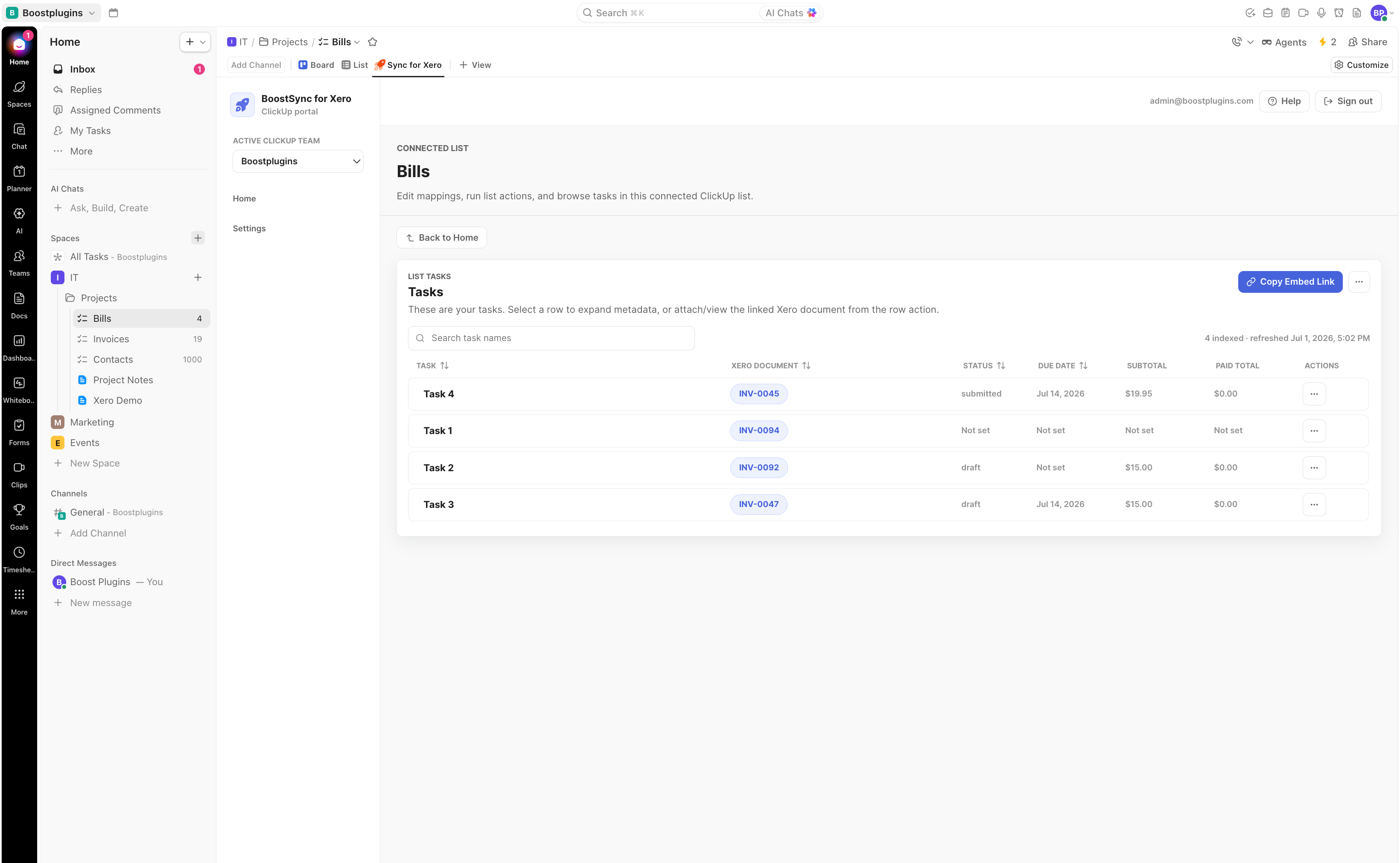Open the Active ClickUp Team dropdown

pyautogui.click(x=298, y=161)
